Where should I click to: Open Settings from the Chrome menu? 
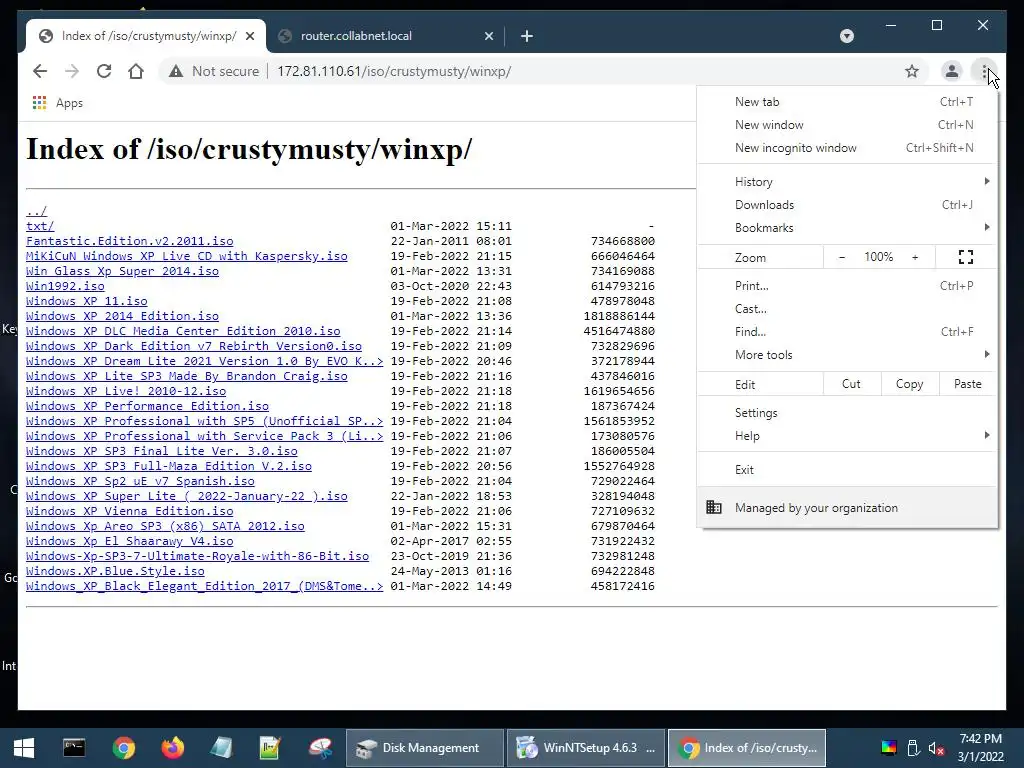[847, 413]
